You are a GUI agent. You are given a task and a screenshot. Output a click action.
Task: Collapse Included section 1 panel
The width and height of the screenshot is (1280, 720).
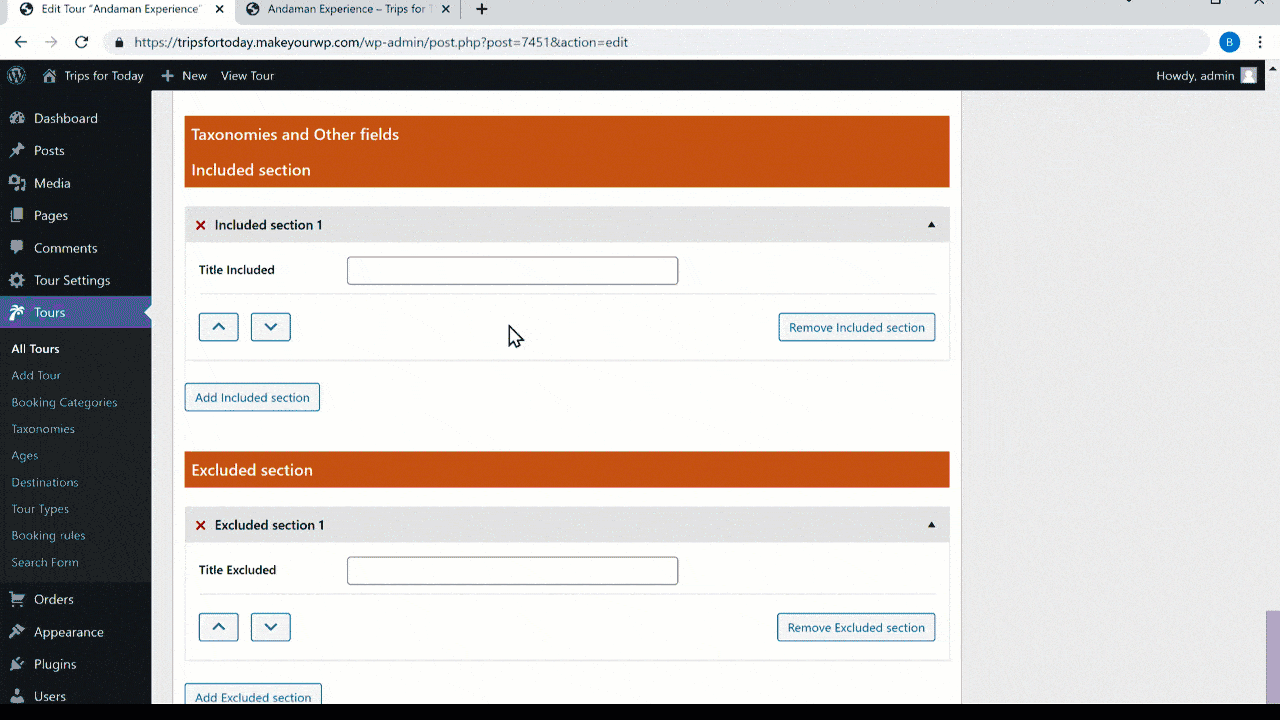[931, 225]
